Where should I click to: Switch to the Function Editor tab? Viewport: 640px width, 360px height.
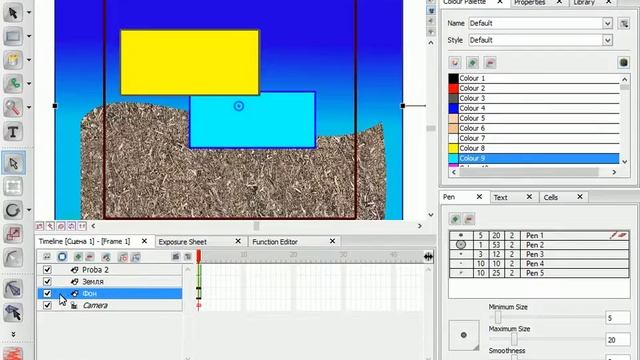pyautogui.click(x=275, y=242)
